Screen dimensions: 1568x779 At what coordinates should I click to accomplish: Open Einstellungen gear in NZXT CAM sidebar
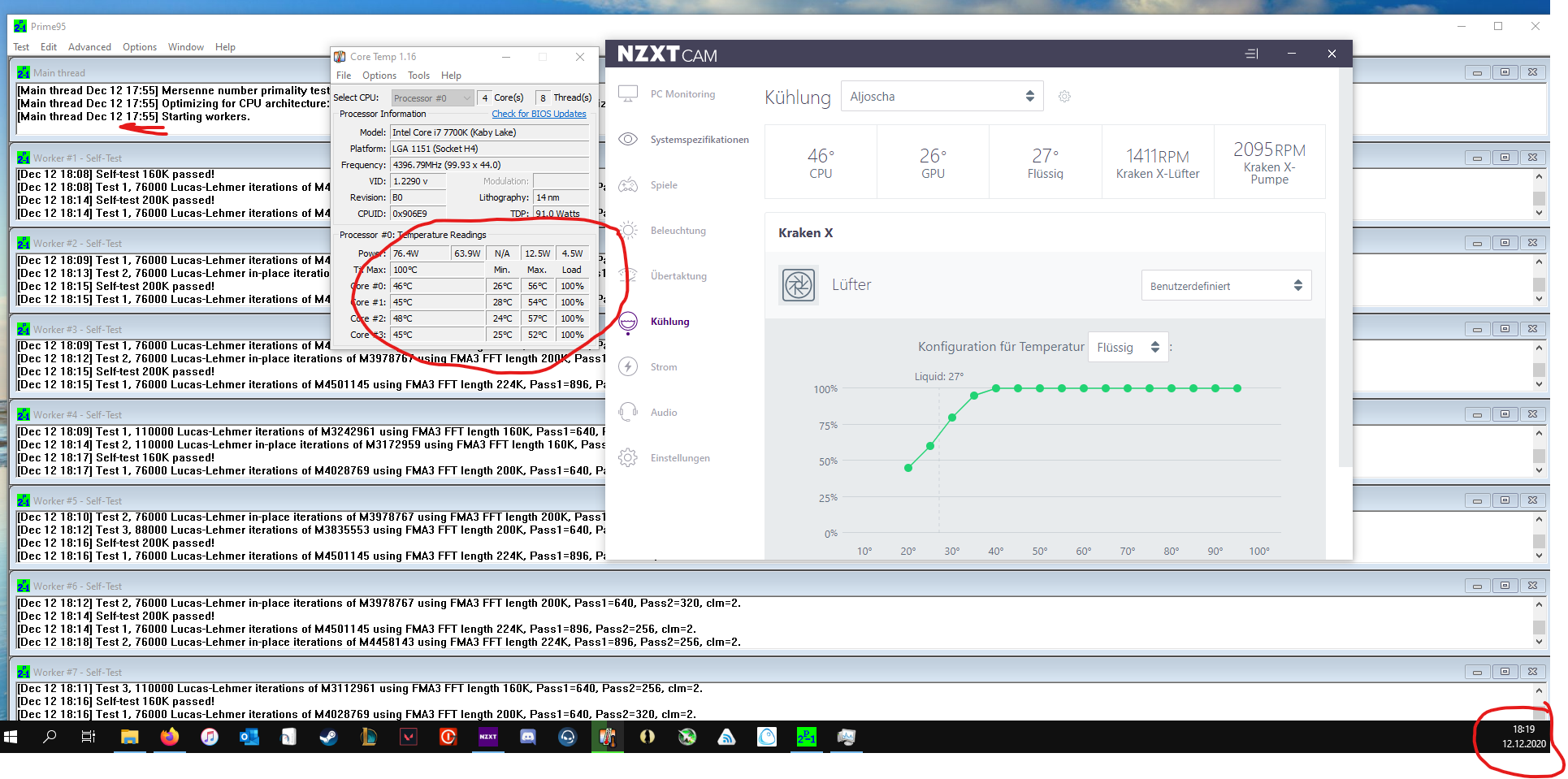(x=664, y=458)
